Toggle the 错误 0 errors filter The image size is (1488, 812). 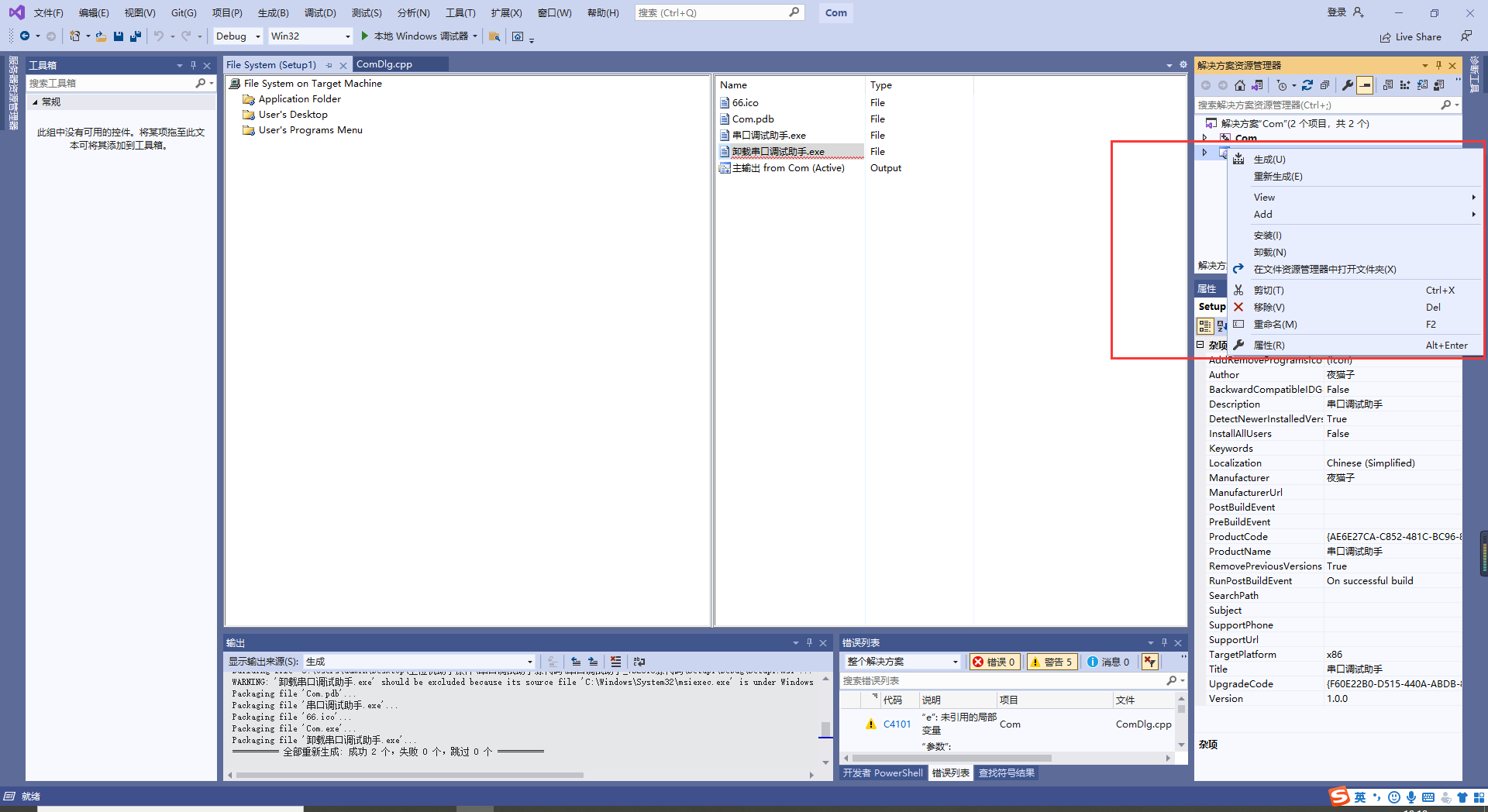[994, 662]
